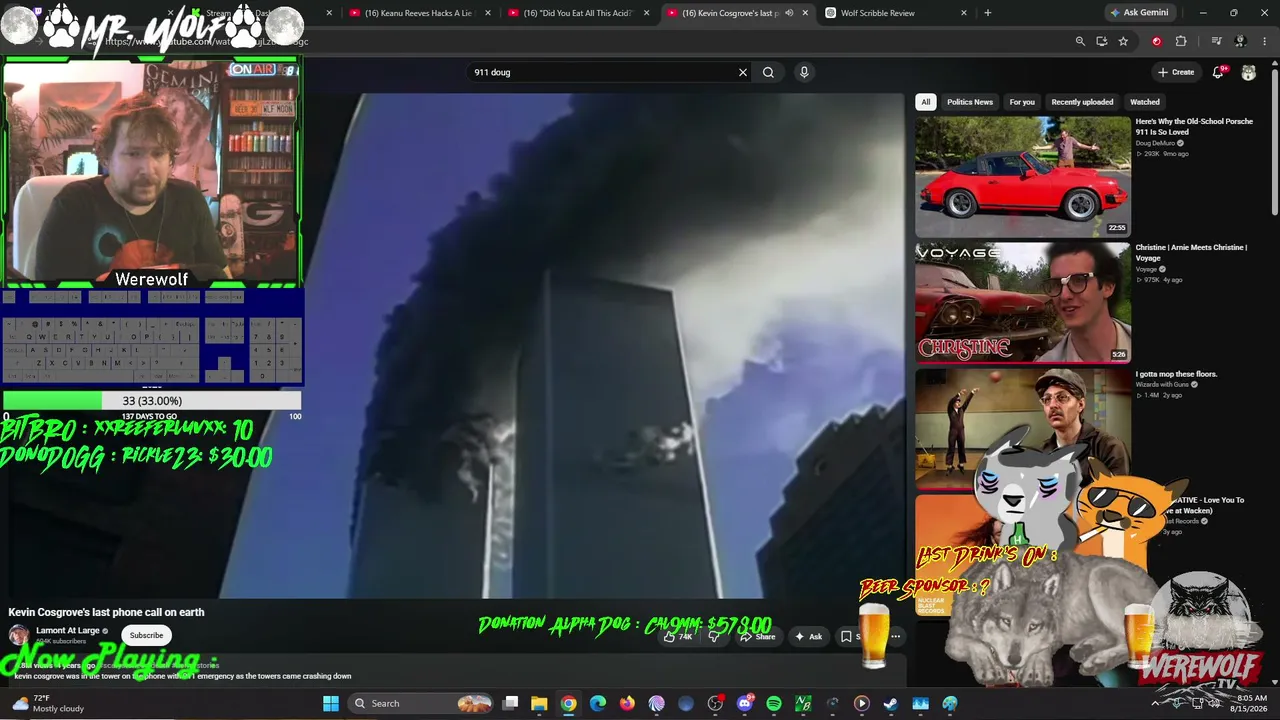Click the Chrome icon on the taskbar
This screenshot has height=720, width=1280.
(568, 703)
